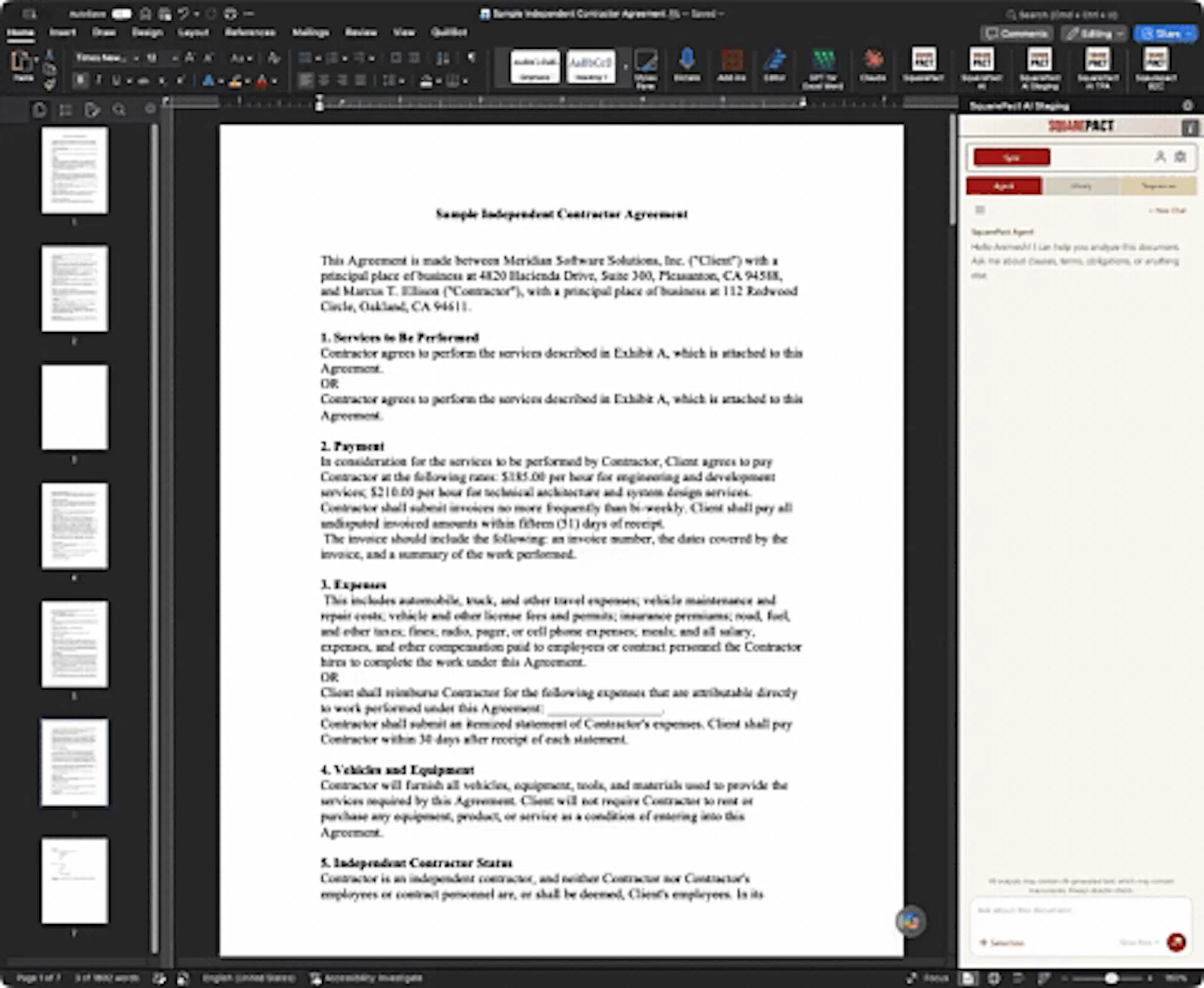1204x988 pixels.
Task: Align text left toggle
Action: coord(306,81)
